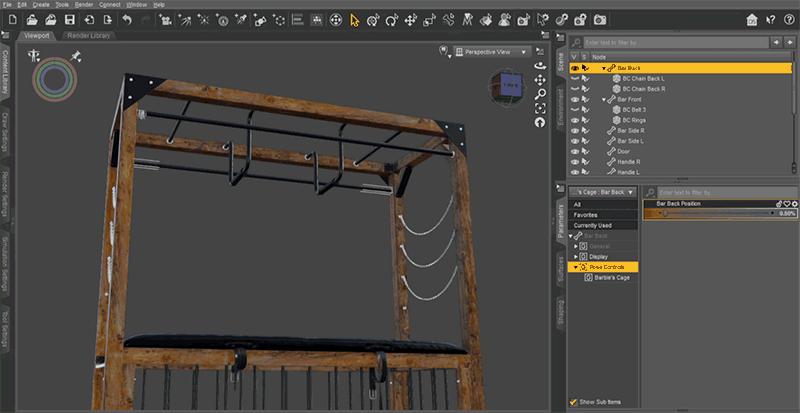Screen dimensions: 800x413
Task: Open the Content Library side tab
Action: (5, 72)
